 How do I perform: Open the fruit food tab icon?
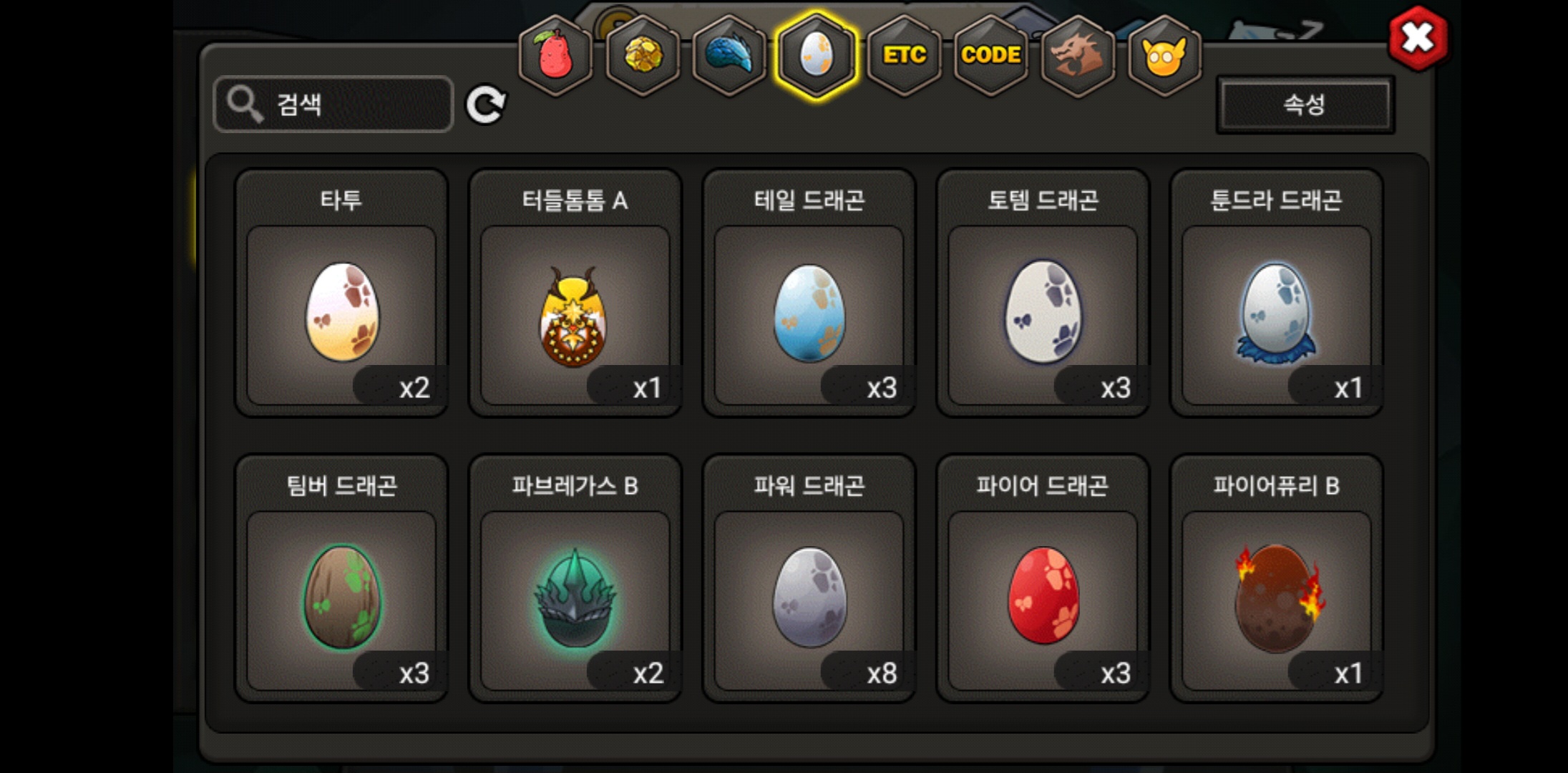pos(555,55)
